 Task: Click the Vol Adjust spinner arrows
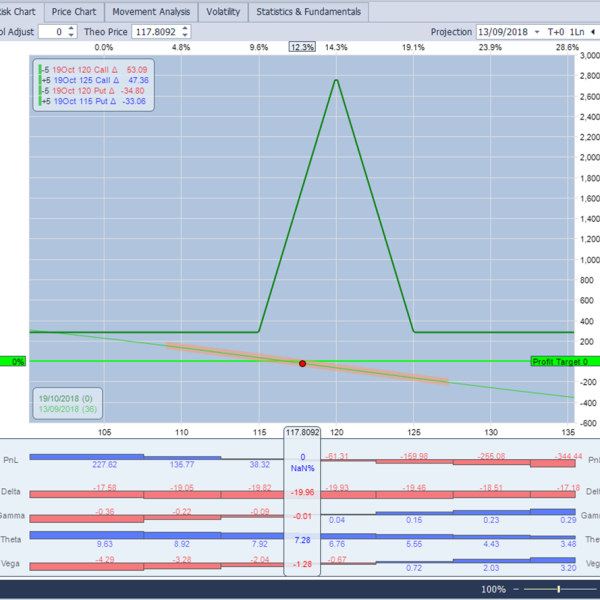click(x=71, y=32)
